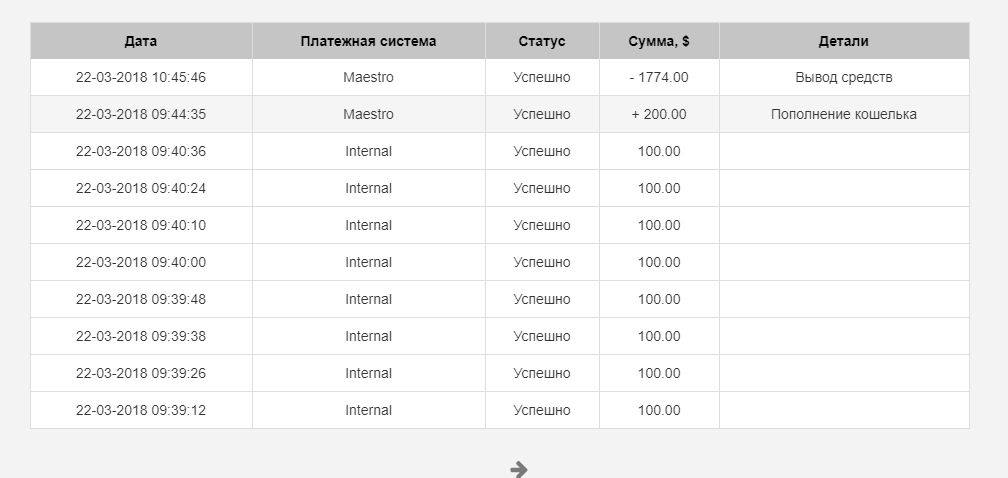
Task: Click the 22-03-2018 09:39:12 transaction row
Action: (x=141, y=410)
